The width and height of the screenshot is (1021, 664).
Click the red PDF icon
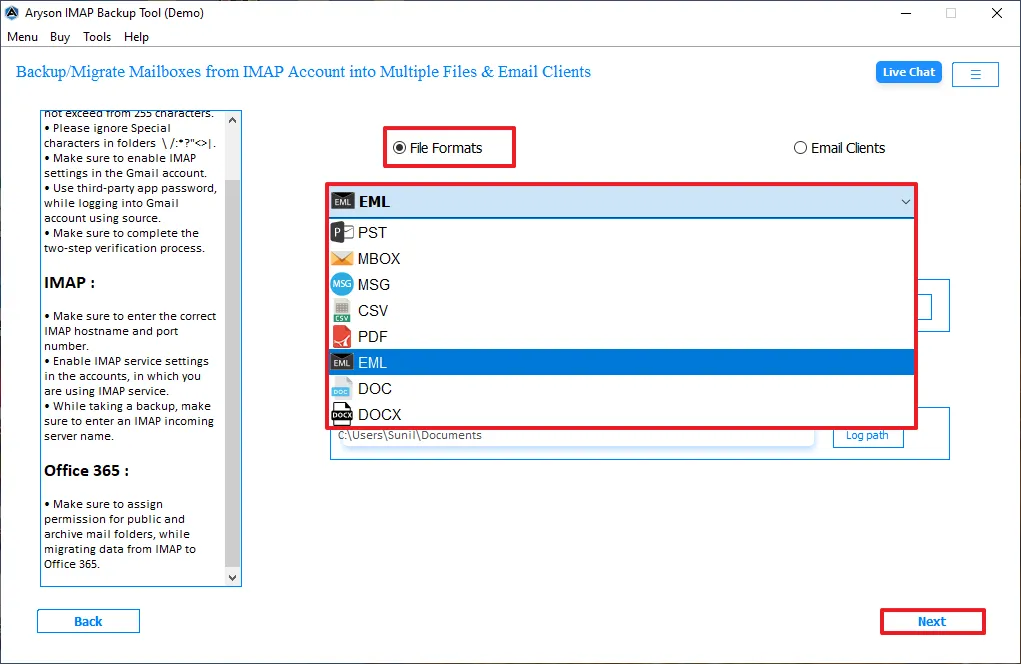[342, 337]
